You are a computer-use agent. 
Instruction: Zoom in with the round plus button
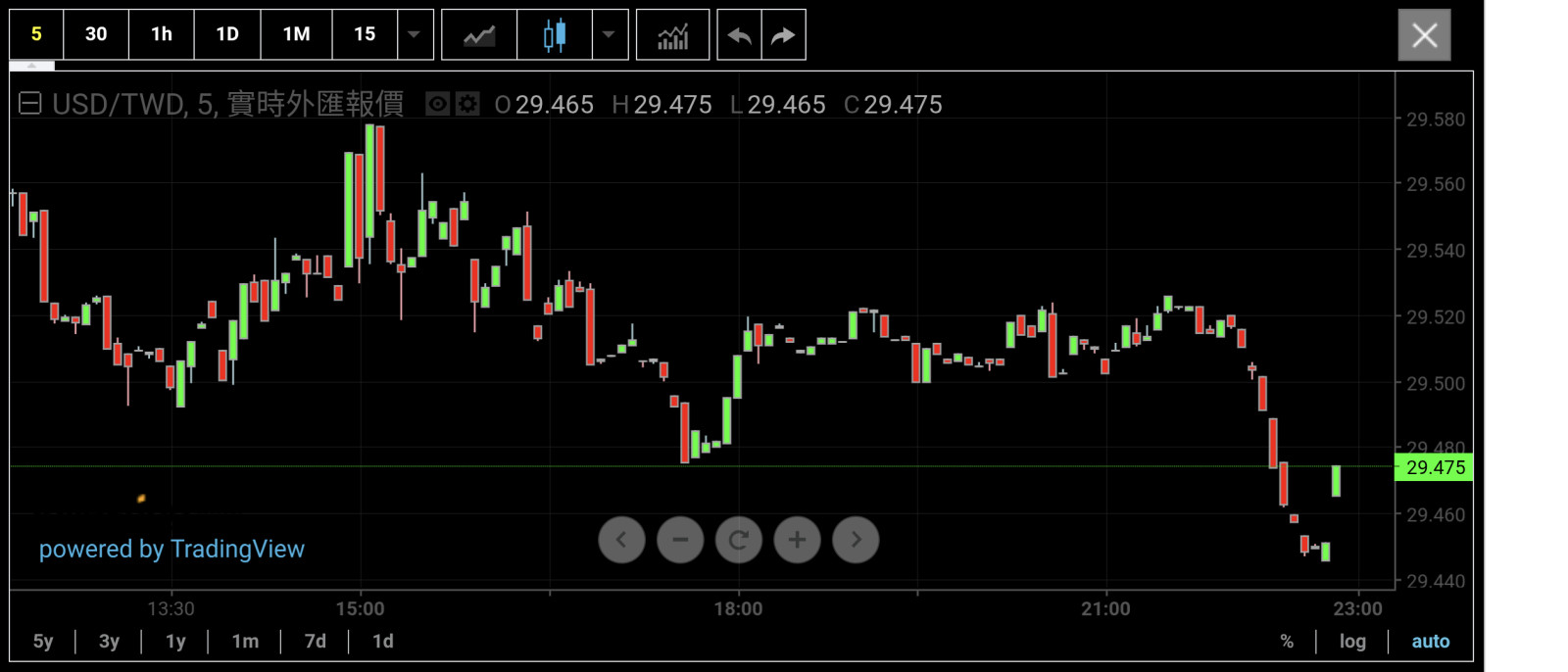click(x=798, y=540)
